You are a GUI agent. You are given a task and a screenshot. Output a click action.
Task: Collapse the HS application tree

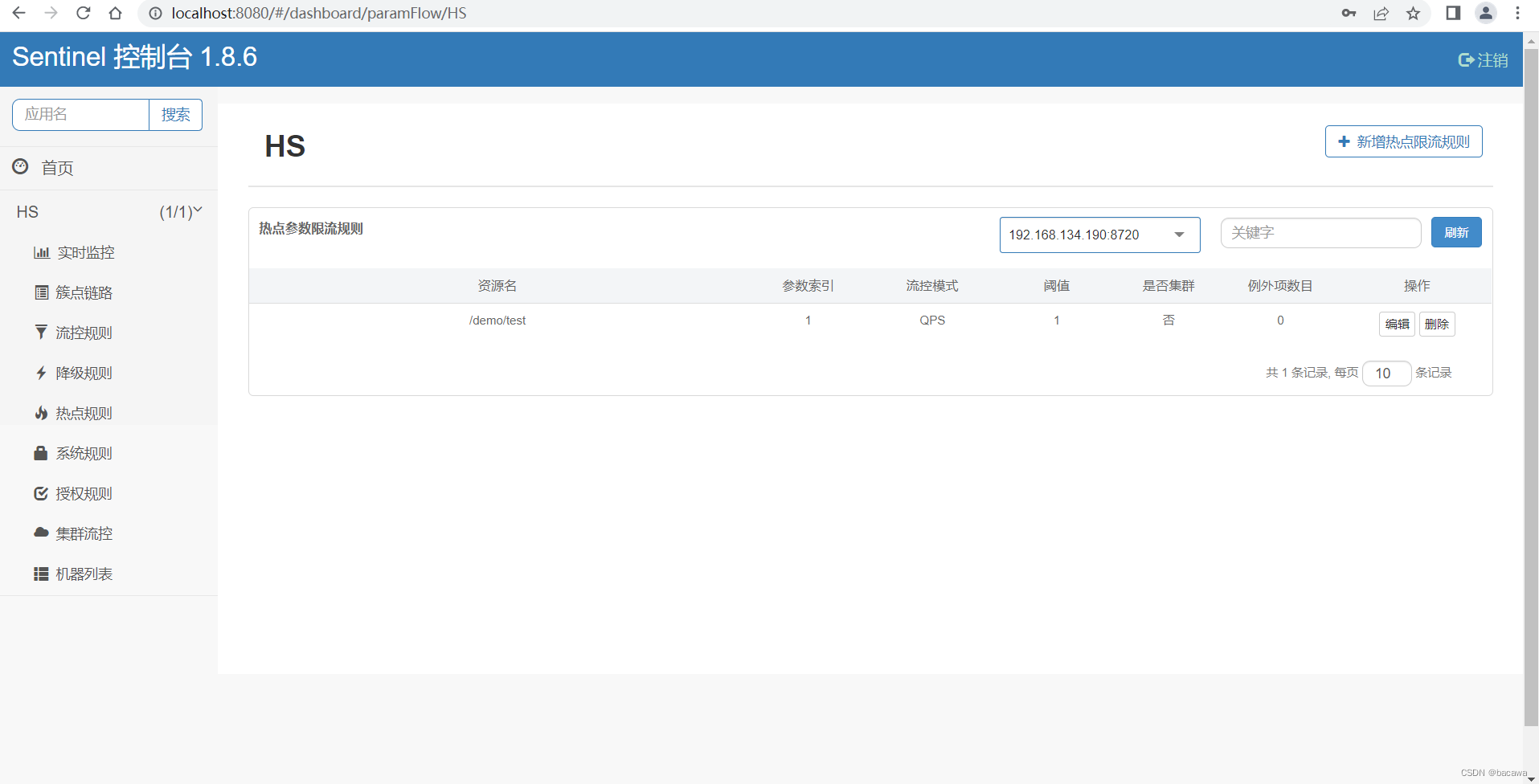click(x=199, y=210)
